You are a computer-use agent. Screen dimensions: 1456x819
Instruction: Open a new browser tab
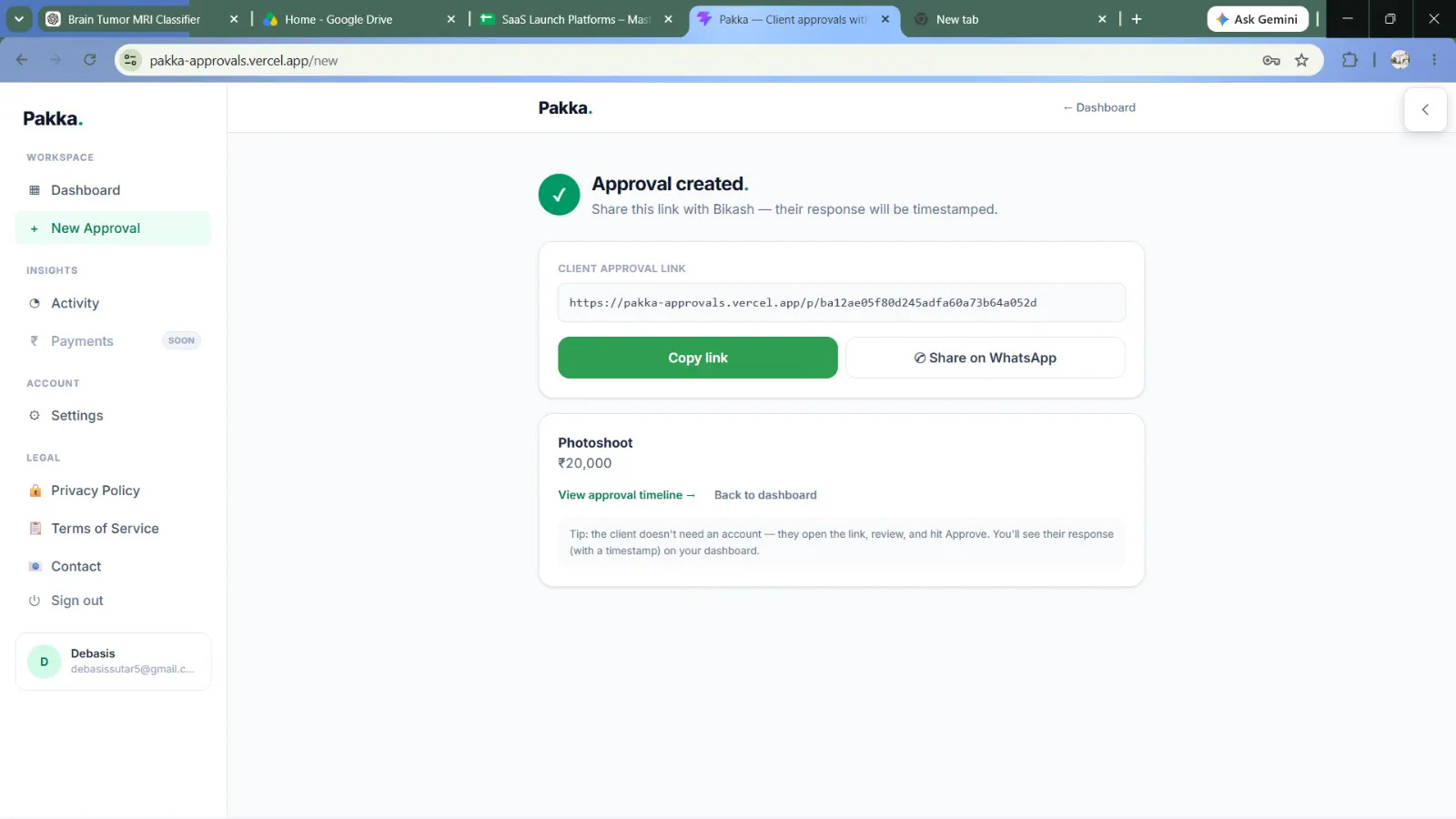point(1137,19)
